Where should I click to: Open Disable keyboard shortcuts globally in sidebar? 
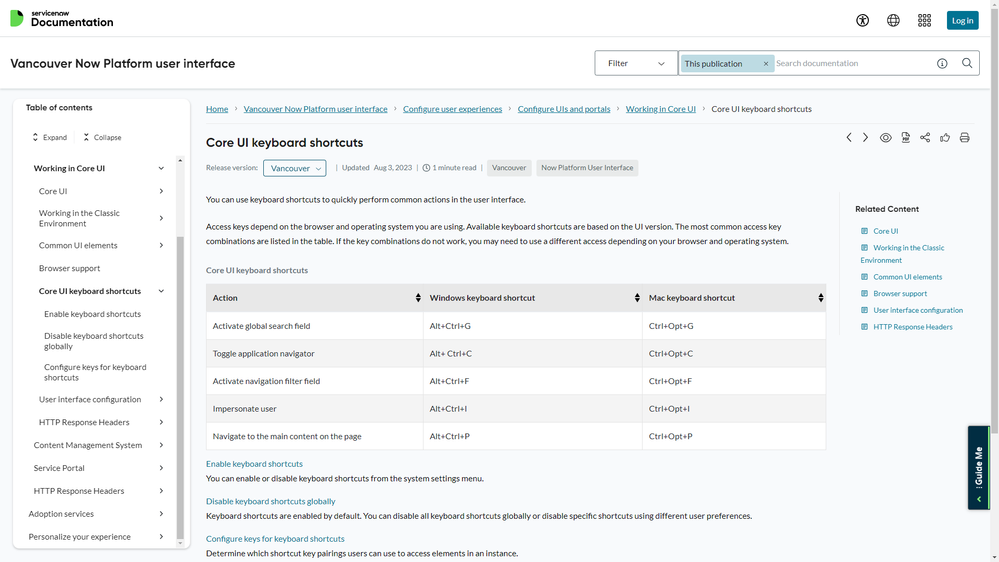[x=94, y=341]
